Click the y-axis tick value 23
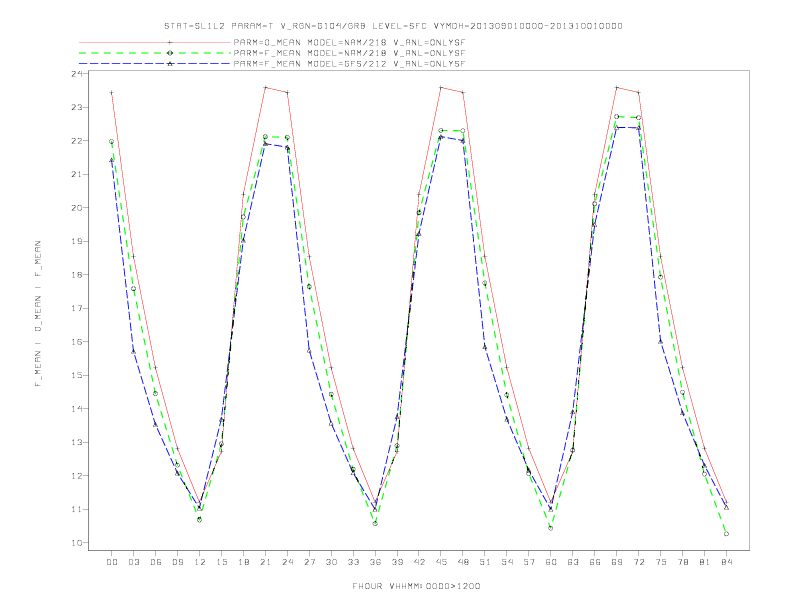Screen dimensions: 792x612 point(76,107)
